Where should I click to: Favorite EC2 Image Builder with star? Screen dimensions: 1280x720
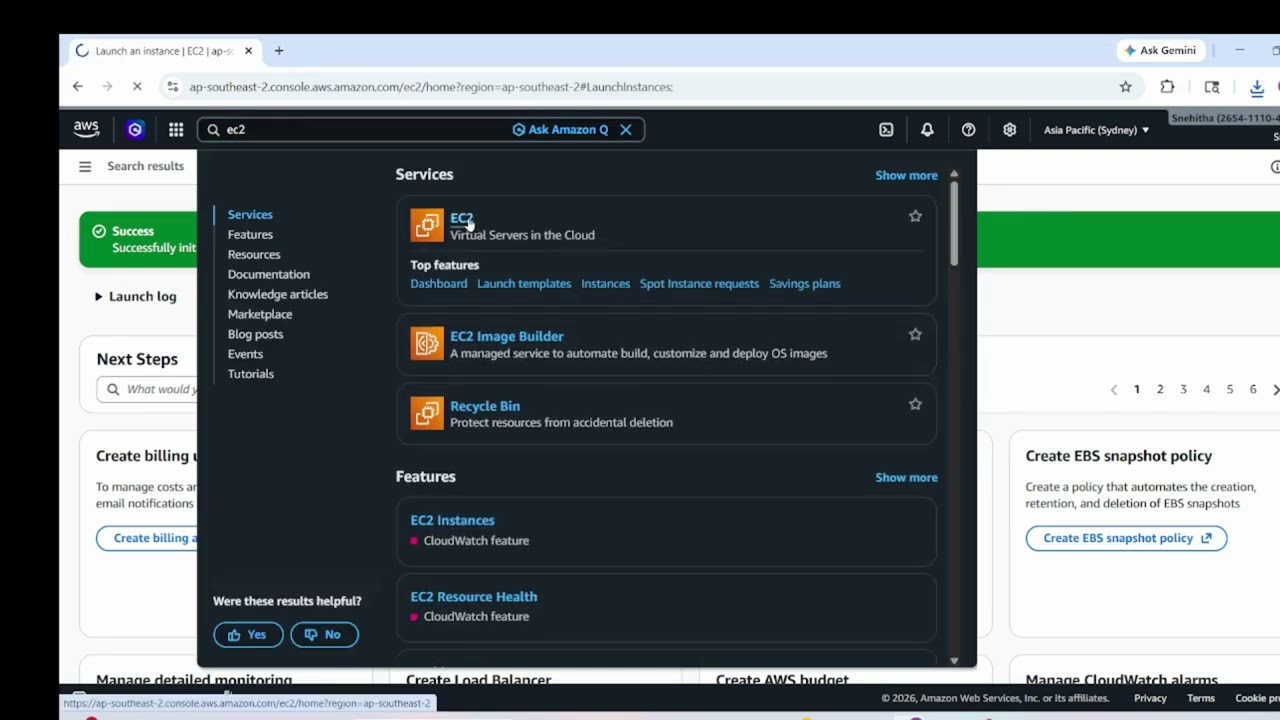tap(915, 334)
